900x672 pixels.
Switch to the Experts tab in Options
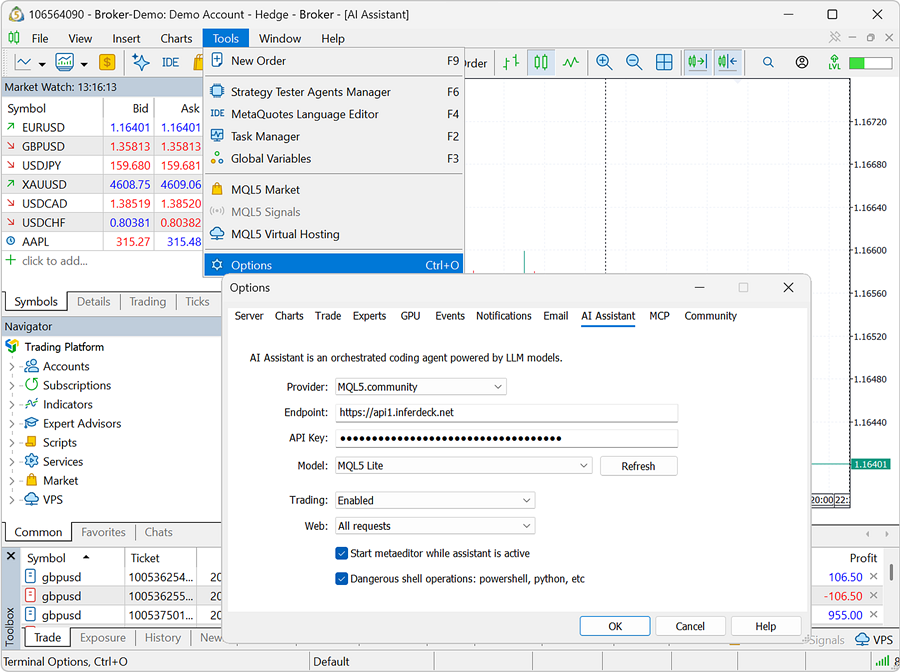tap(369, 316)
